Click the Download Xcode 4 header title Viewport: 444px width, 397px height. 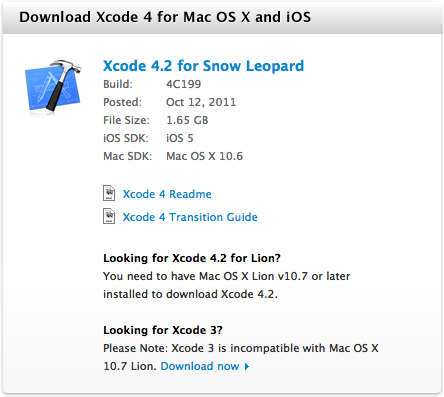click(165, 17)
